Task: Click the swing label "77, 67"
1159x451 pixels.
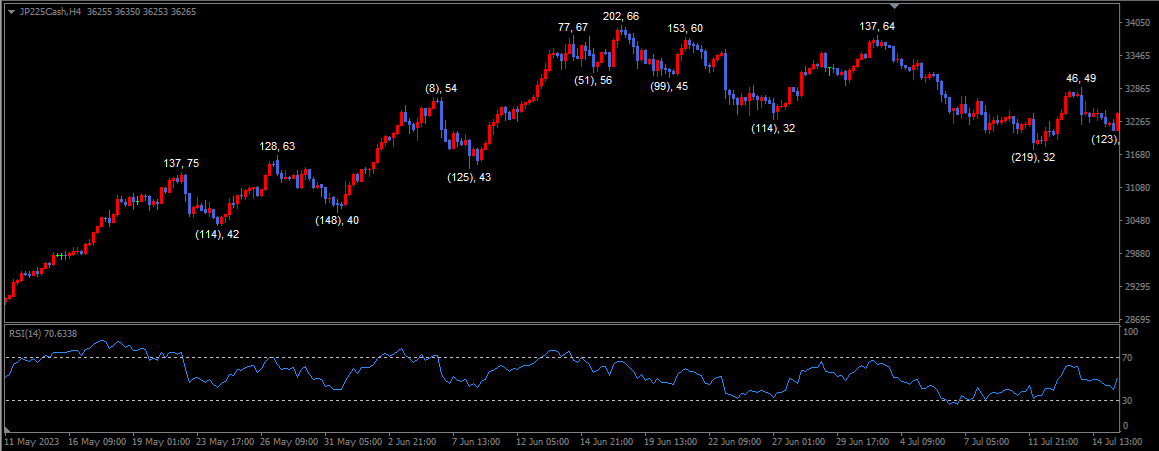Action: point(573,27)
